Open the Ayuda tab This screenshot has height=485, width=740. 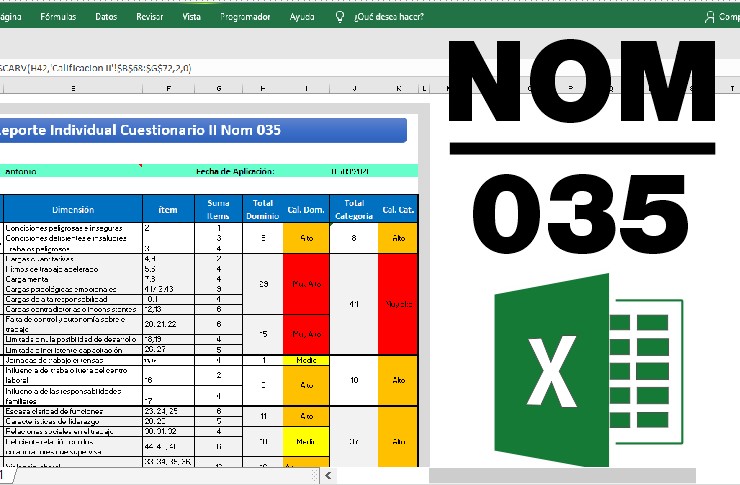(302, 17)
